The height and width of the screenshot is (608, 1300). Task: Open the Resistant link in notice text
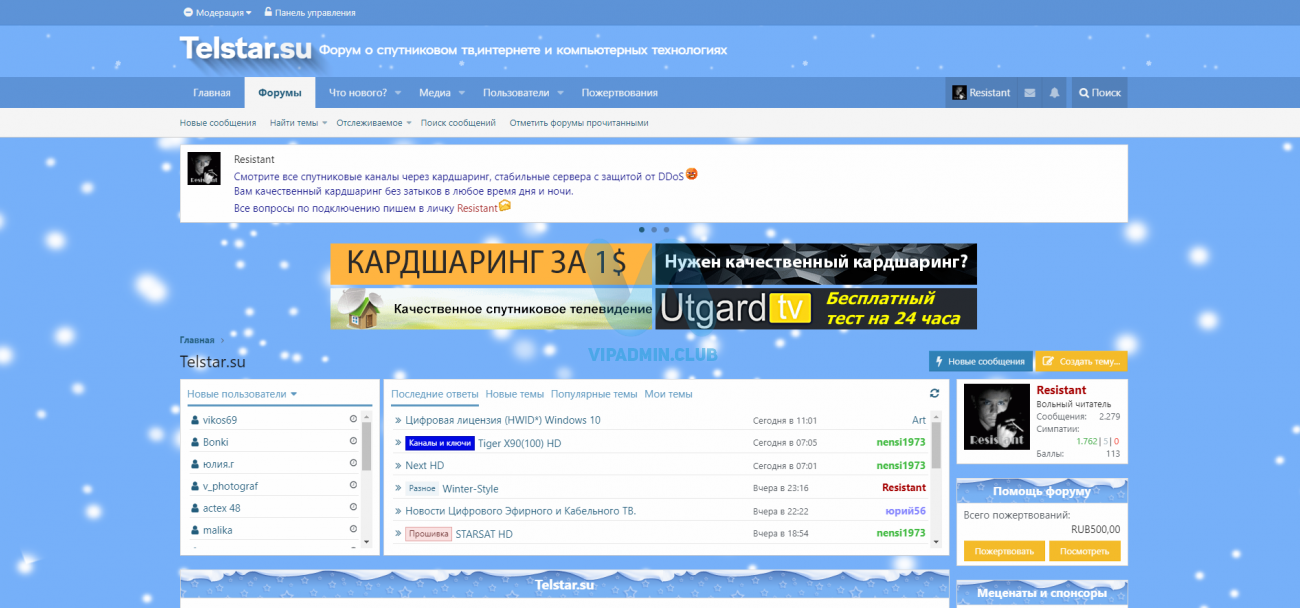477,208
